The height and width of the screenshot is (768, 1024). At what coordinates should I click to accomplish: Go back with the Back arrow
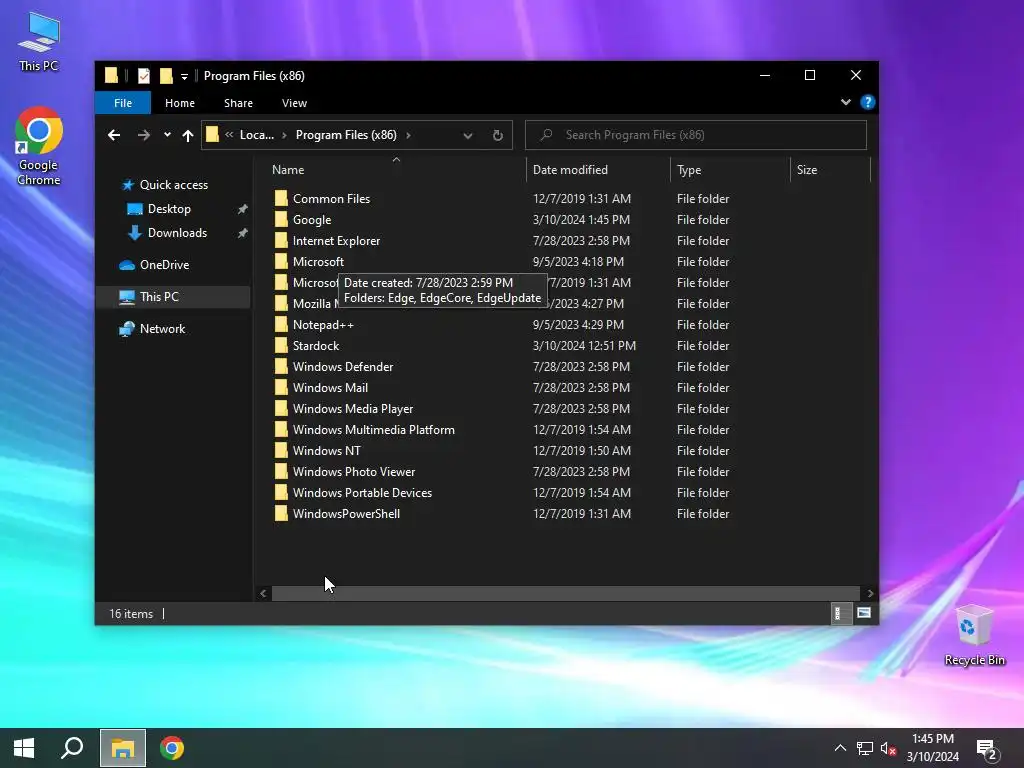tap(114, 135)
